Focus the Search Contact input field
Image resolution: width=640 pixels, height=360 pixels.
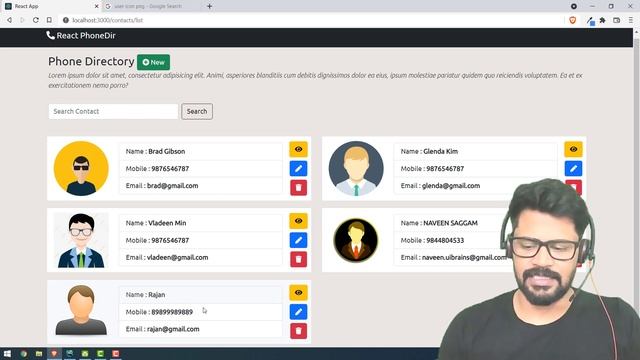point(113,111)
